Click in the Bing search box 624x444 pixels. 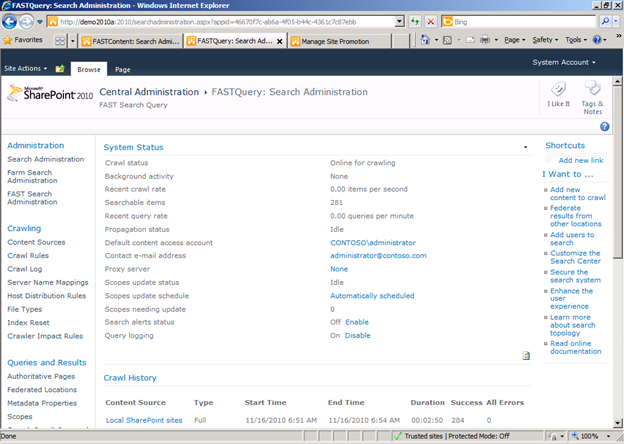point(524,22)
